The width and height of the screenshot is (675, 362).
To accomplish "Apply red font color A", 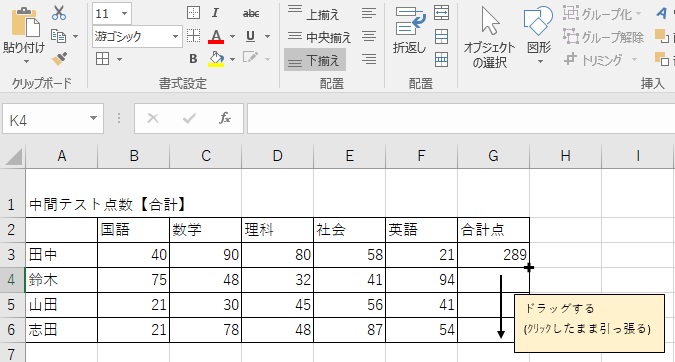I will pyautogui.click(x=216, y=36).
